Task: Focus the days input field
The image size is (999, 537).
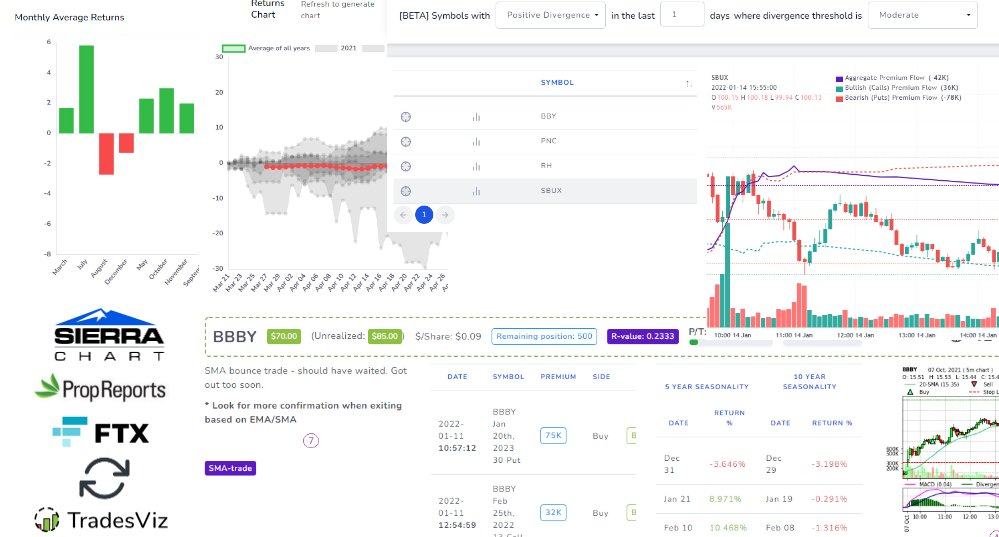Action: tap(682, 14)
